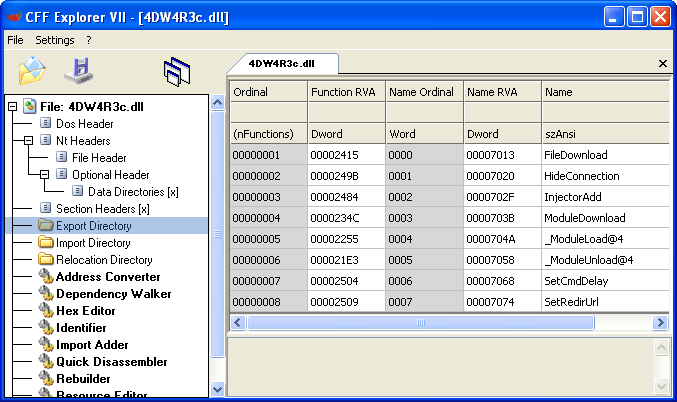The height and width of the screenshot is (402, 677).
Task: Open the Quick Disassembler tool
Action: click(x=111, y=362)
